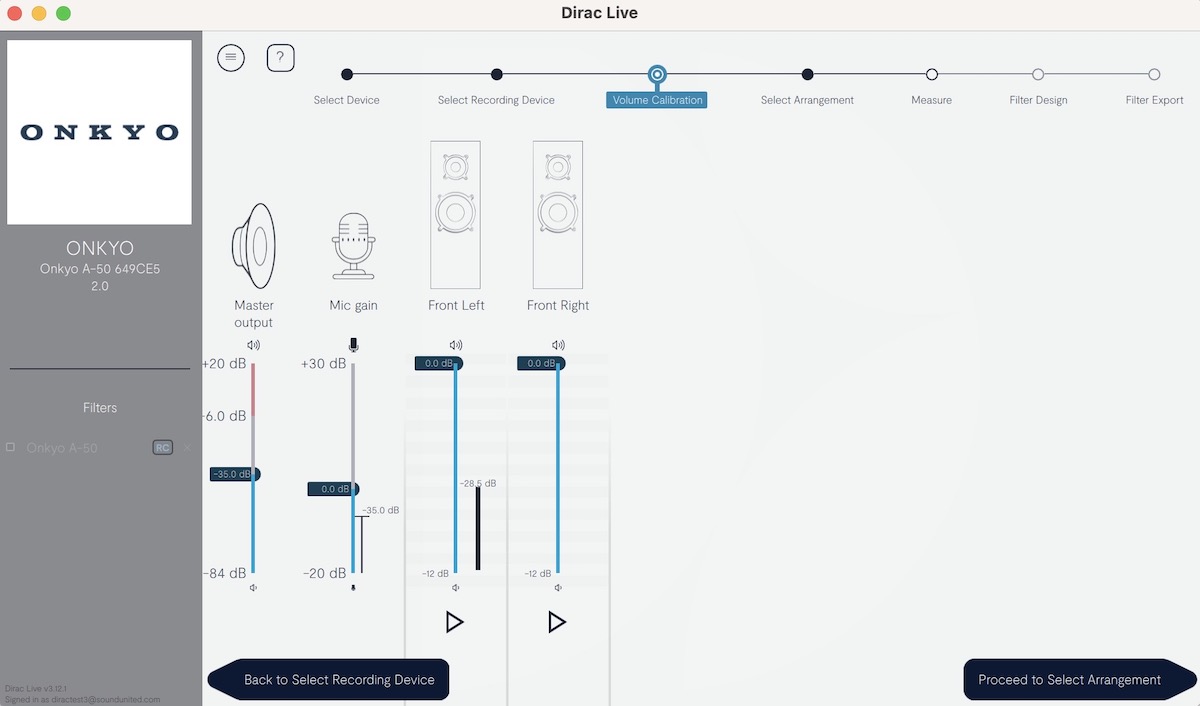Image resolution: width=1200 pixels, height=706 pixels.
Task: Toggle the Onkyo A-50 filter checkbox
Action: pyautogui.click(x=11, y=448)
